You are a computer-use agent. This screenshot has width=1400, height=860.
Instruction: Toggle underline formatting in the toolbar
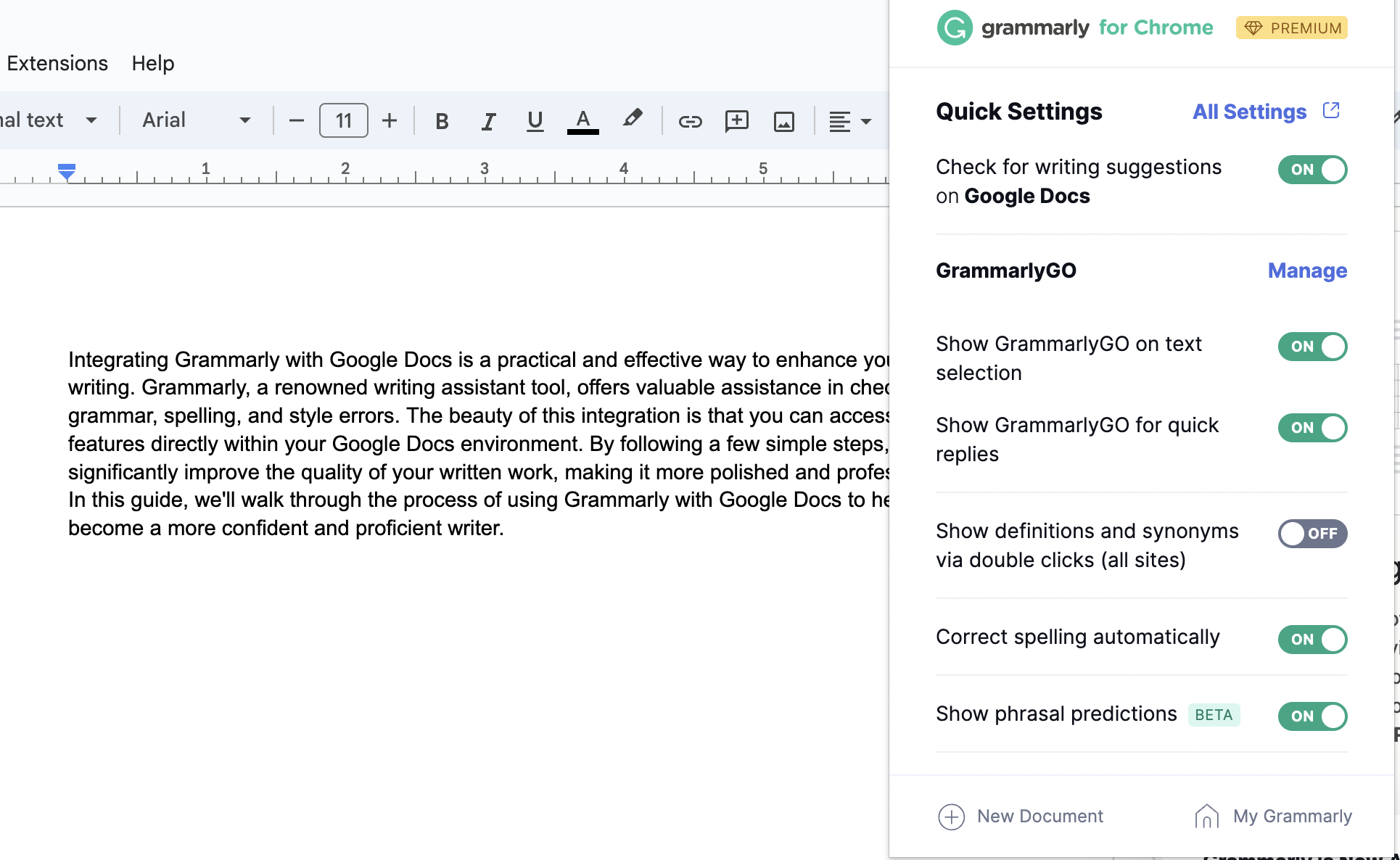point(535,121)
